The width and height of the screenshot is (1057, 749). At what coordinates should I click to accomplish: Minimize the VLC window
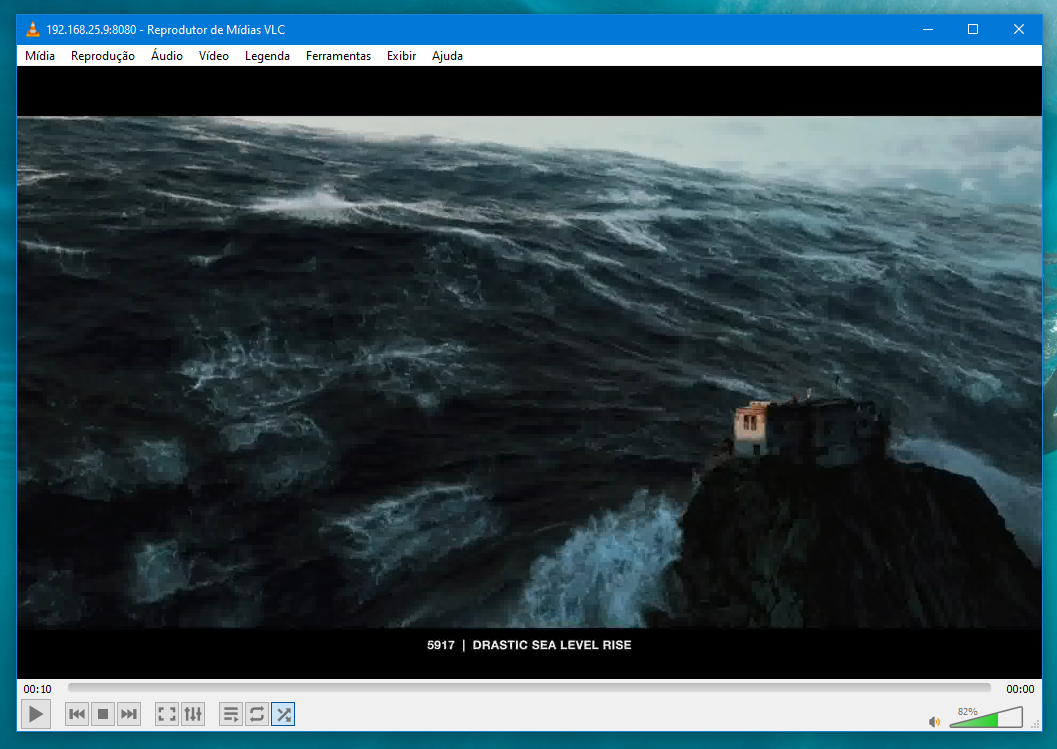tap(928, 30)
